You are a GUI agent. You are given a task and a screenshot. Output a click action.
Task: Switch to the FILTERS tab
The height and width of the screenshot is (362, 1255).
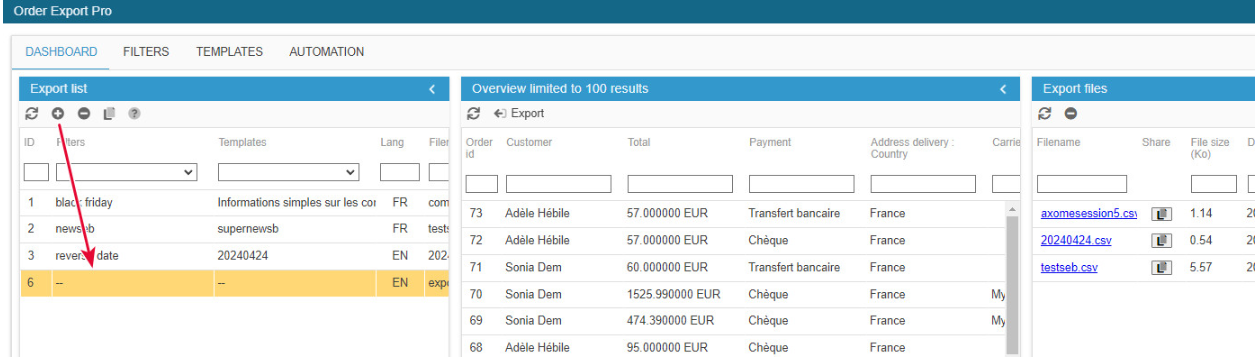146,52
